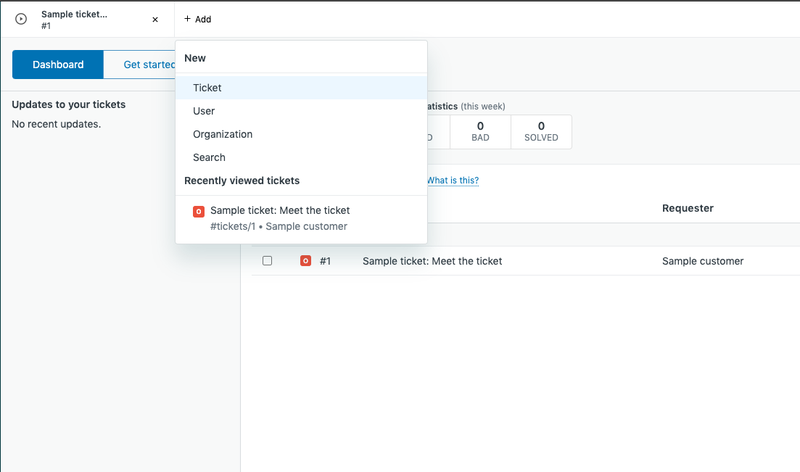The image size is (800, 472).
Task: Tick the checkbox for ticket #1
Action: 267,261
